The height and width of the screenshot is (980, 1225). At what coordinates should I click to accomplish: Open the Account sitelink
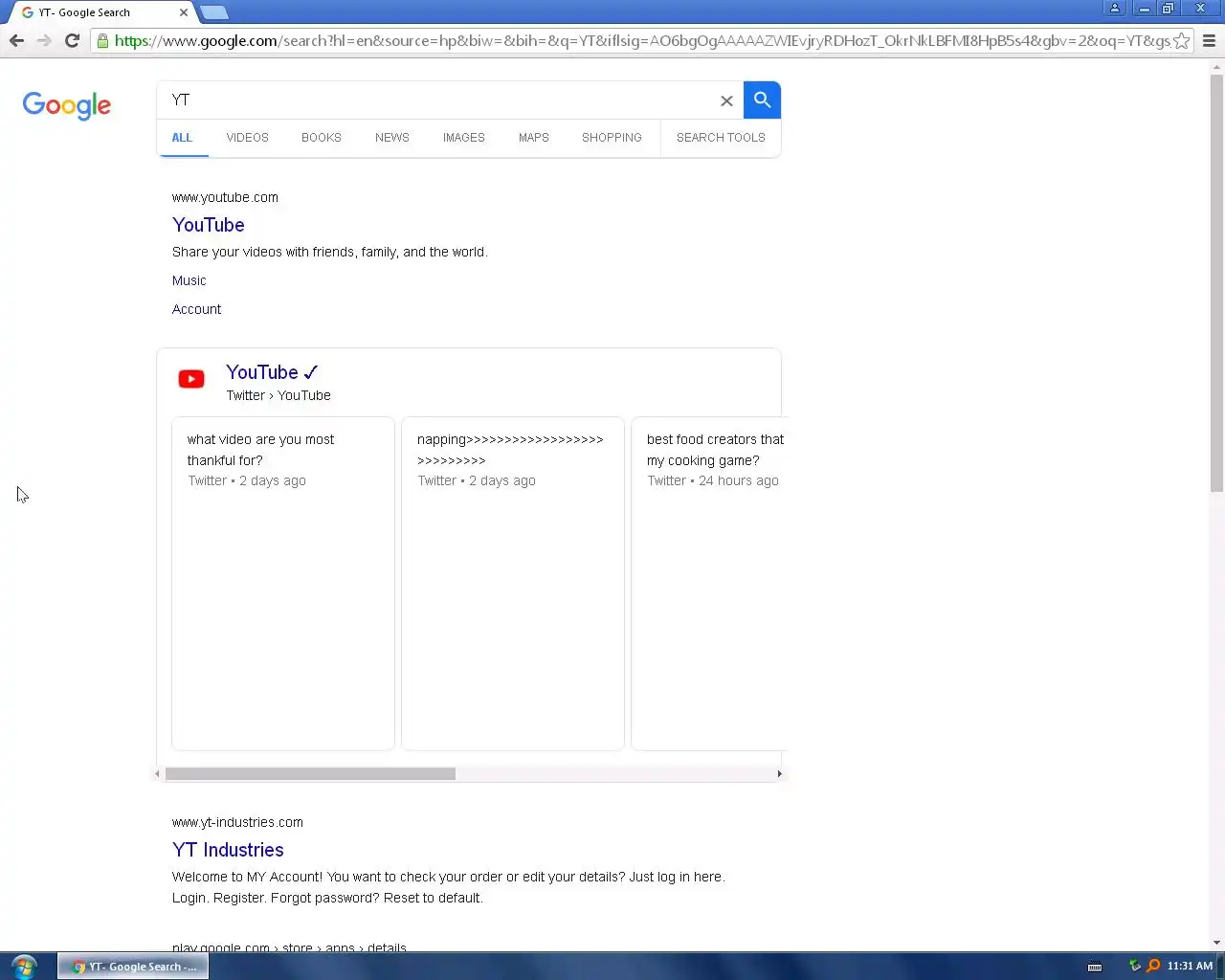(196, 309)
